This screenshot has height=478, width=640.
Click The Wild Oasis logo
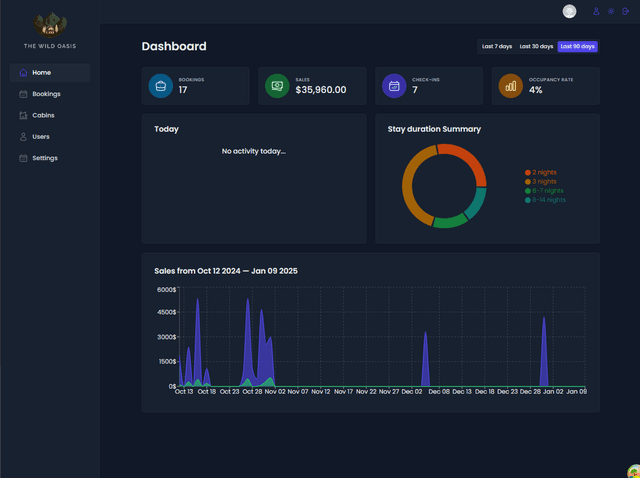49,25
